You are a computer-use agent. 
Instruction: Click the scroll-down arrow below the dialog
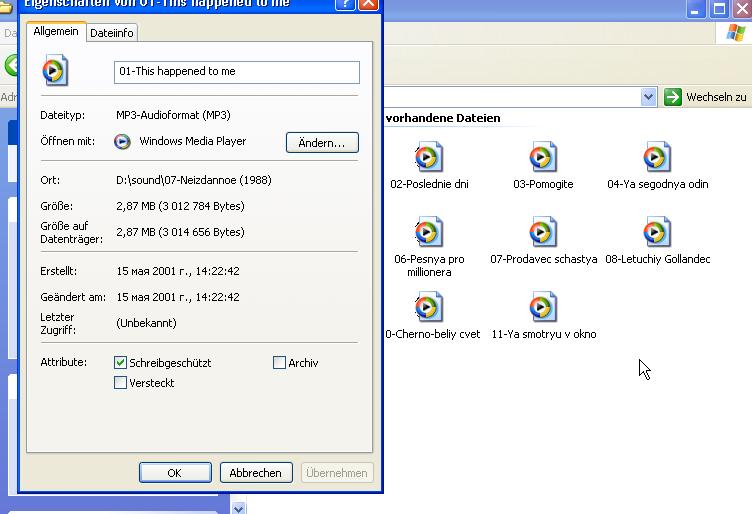pyautogui.click(x=238, y=508)
